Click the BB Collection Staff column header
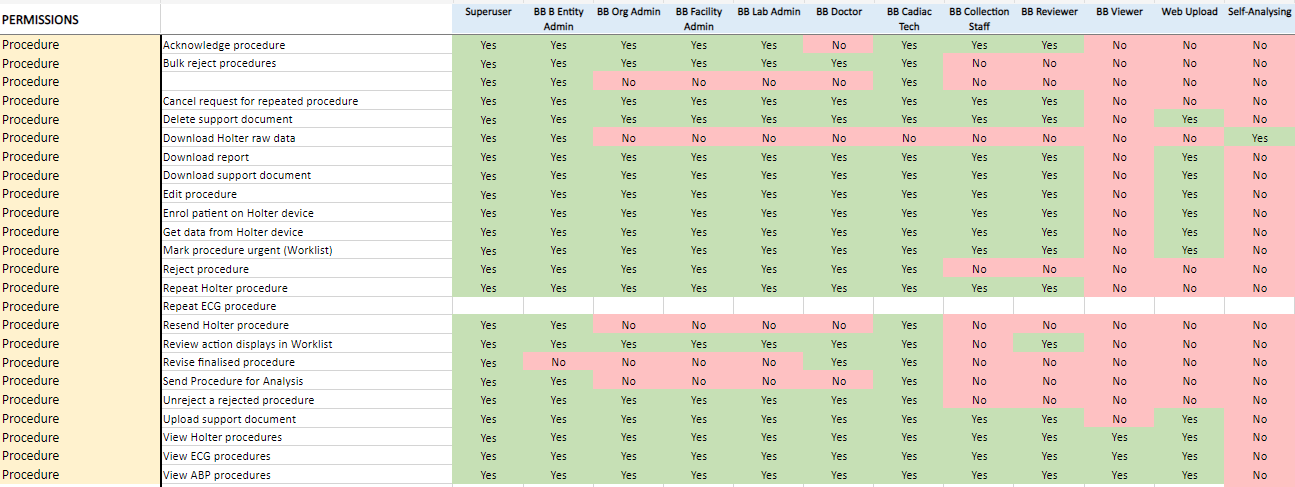The image size is (1295, 487). point(979,19)
